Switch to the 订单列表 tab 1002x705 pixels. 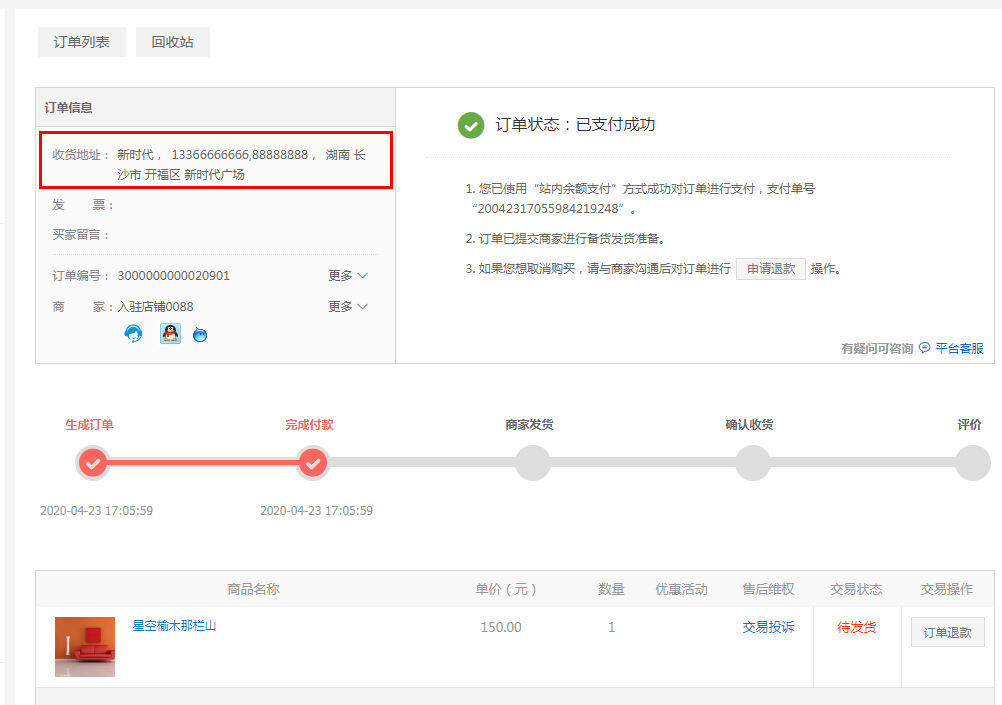[x=82, y=43]
